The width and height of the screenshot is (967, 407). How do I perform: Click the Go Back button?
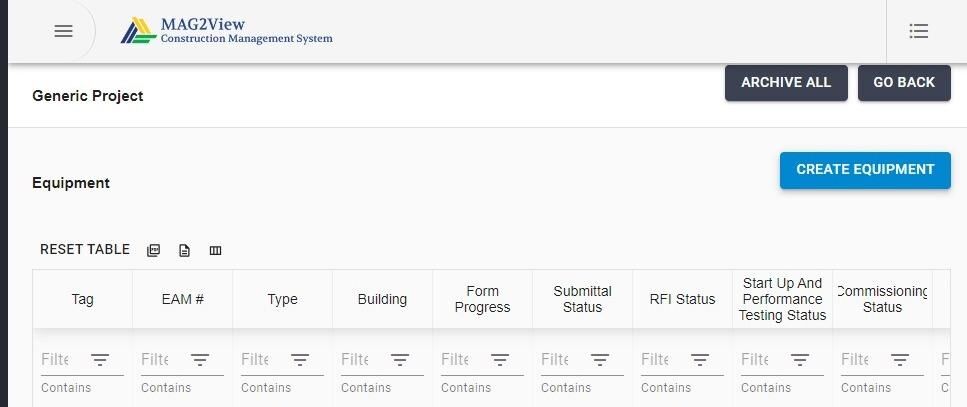click(x=904, y=83)
